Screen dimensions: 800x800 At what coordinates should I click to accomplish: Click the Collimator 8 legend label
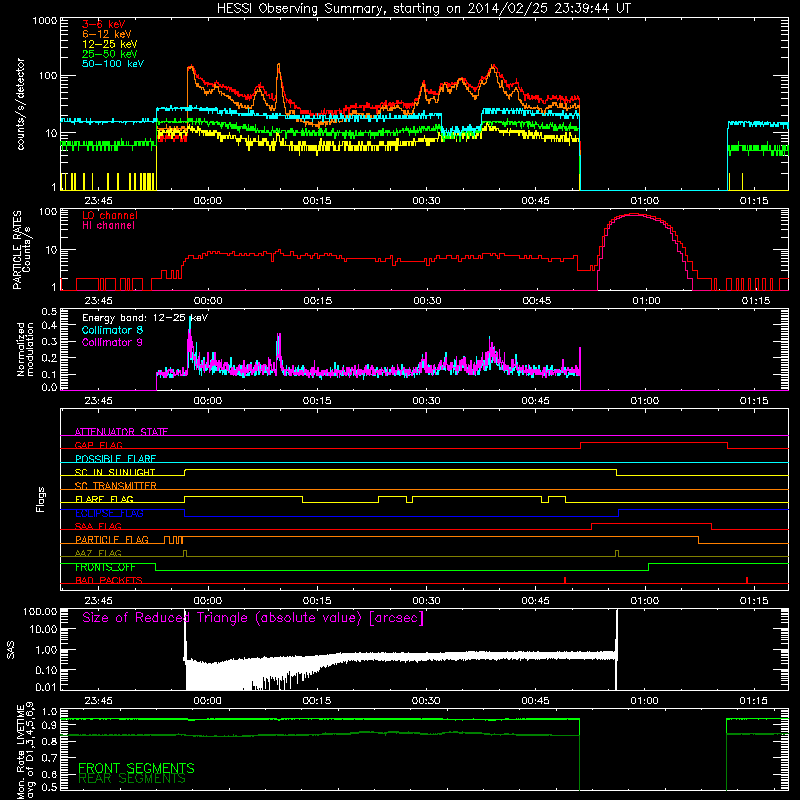[112, 330]
